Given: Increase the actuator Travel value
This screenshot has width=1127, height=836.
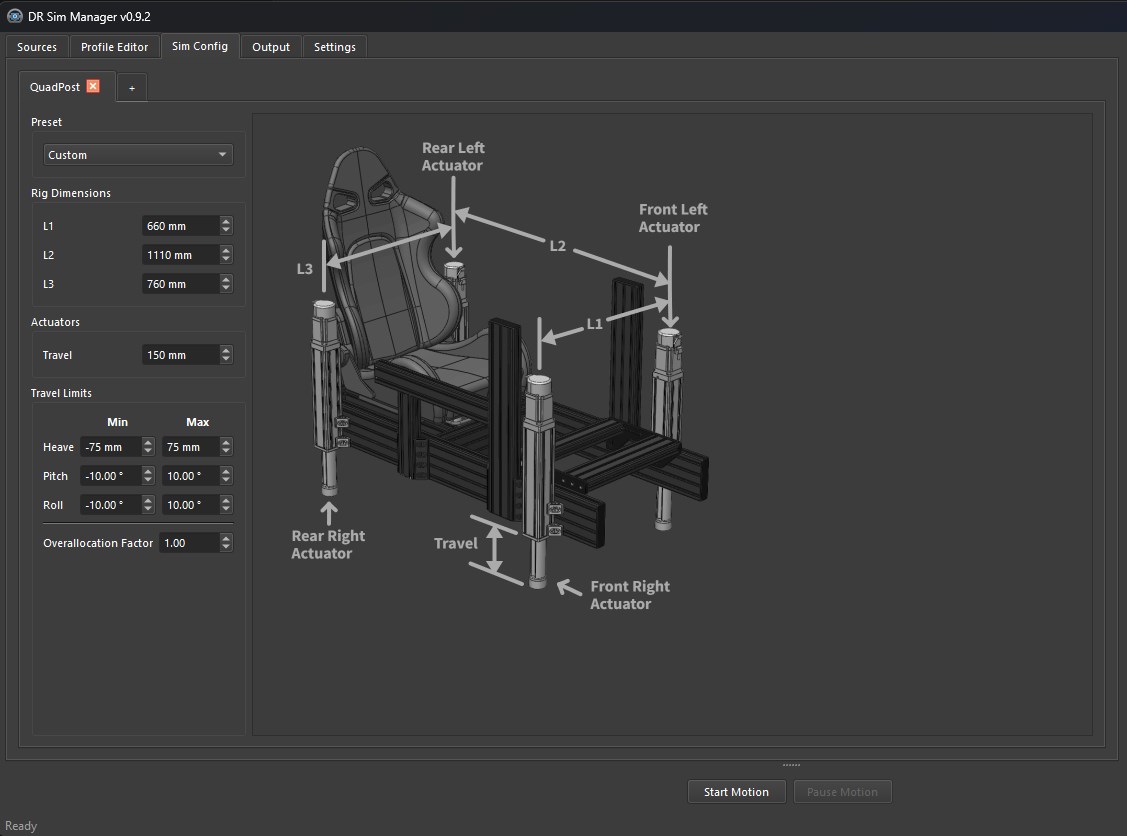Looking at the screenshot, I should pyautogui.click(x=226, y=350).
